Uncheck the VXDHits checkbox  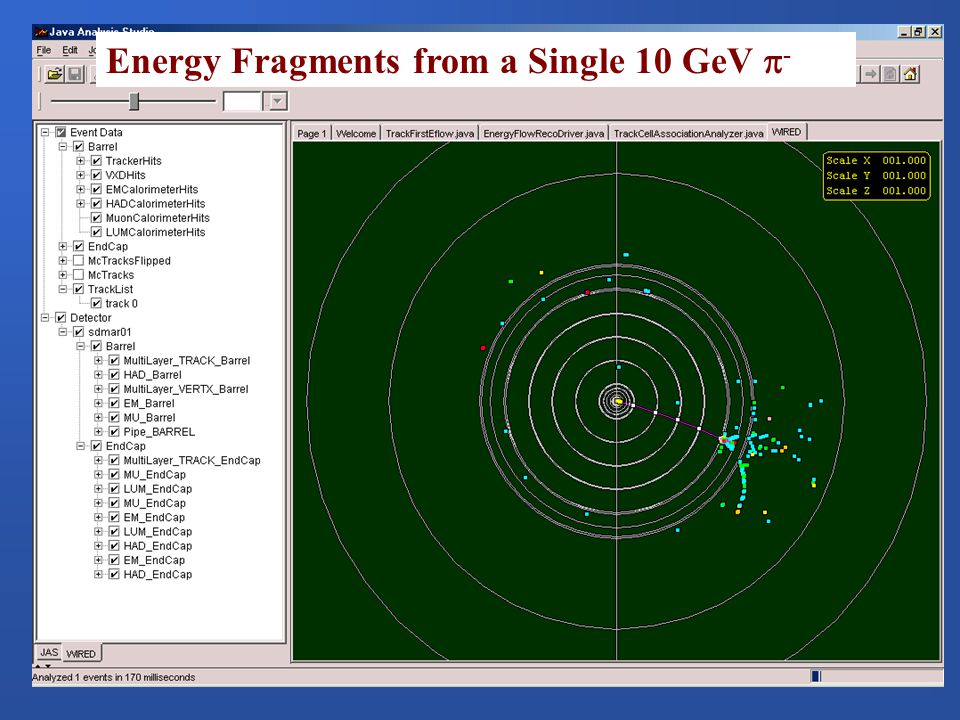click(x=96, y=175)
